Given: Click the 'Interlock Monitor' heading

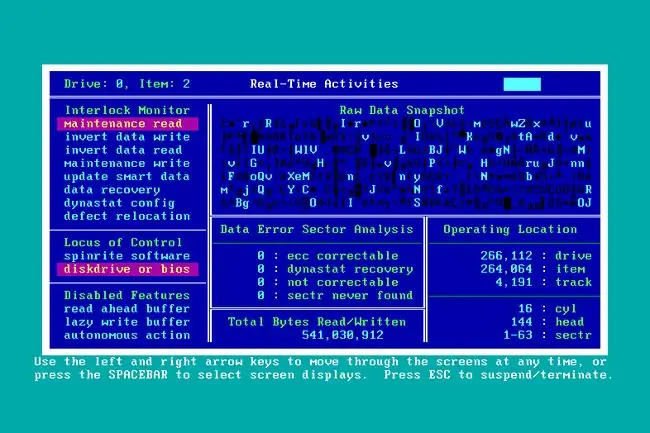Looking at the screenshot, I should click(x=127, y=110).
